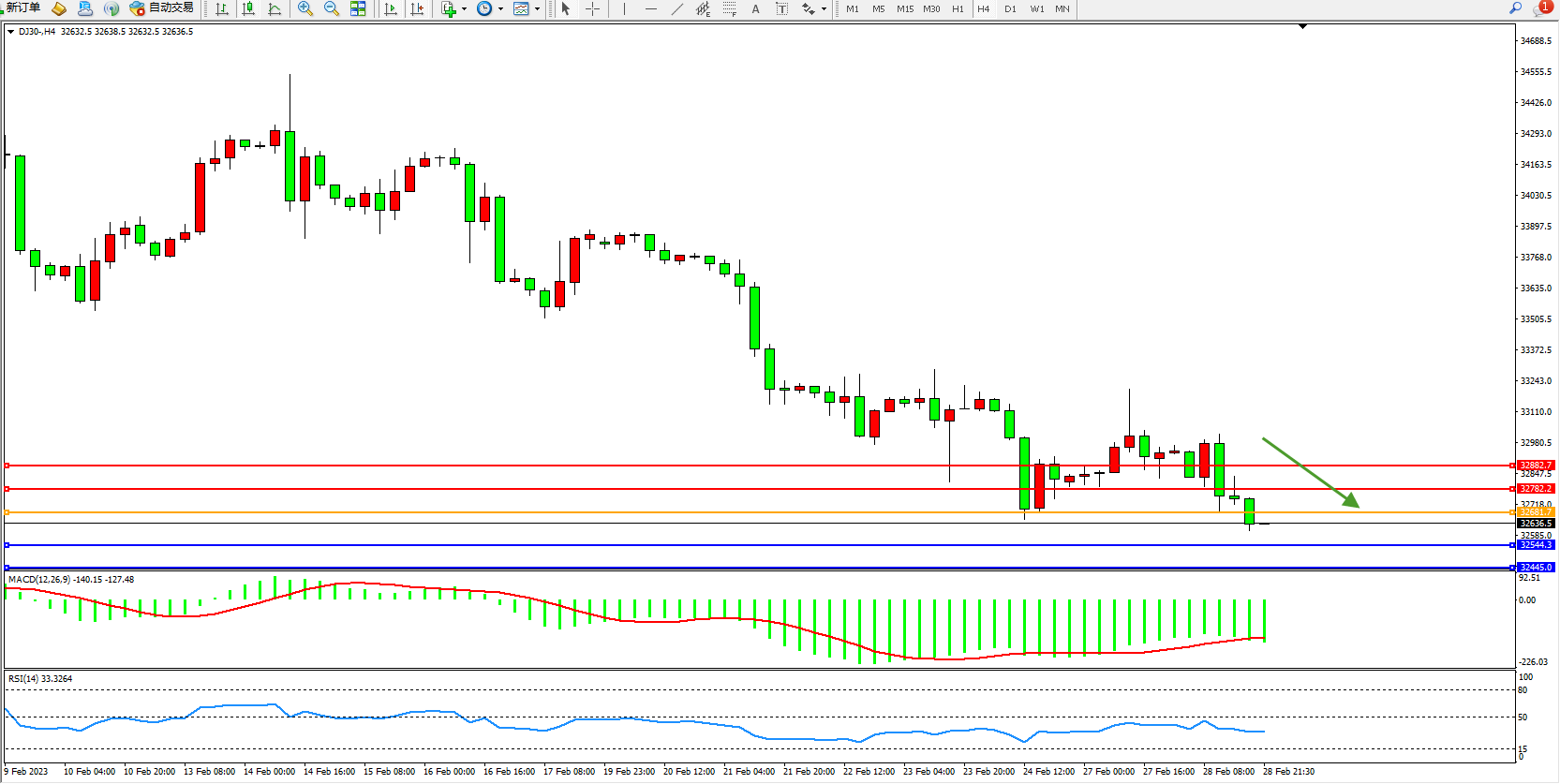Select the crosshair tool
1560x784 pixels.
pyautogui.click(x=593, y=8)
